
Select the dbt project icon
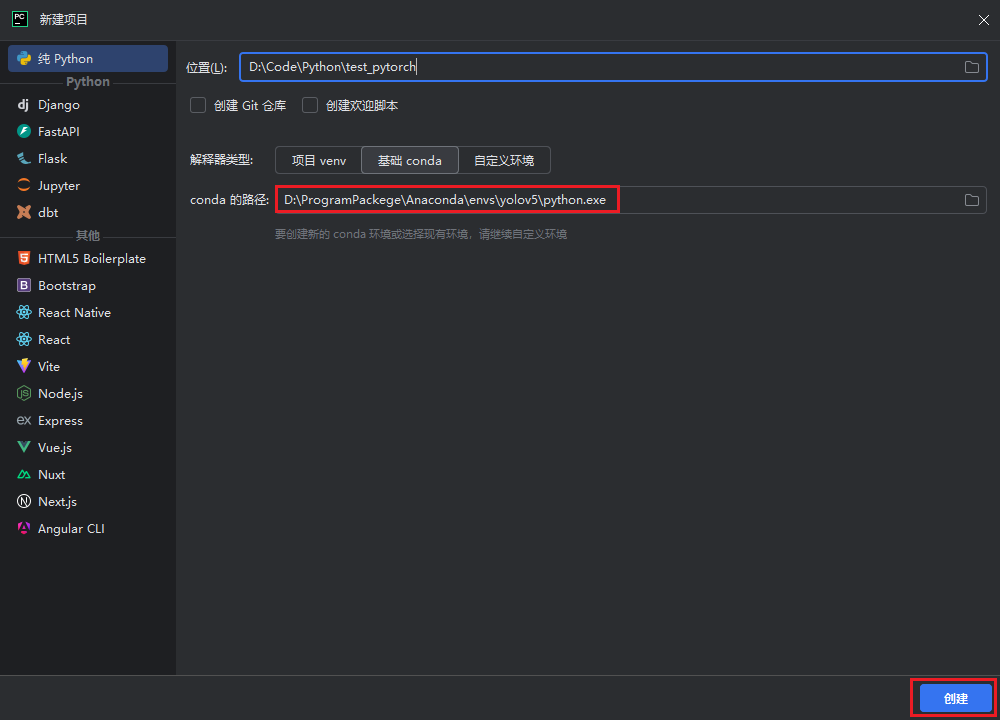click(24, 213)
